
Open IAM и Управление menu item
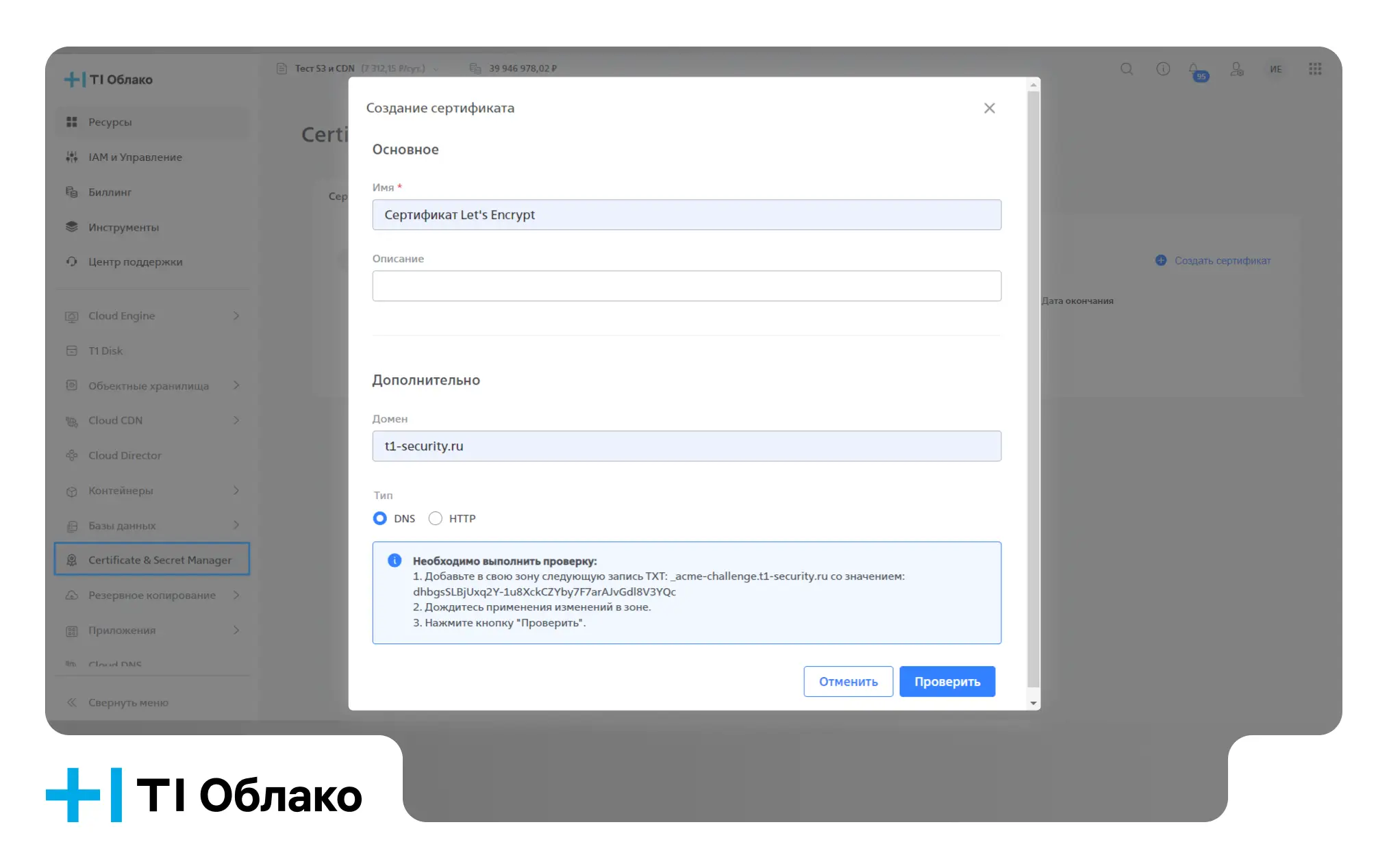(x=152, y=157)
